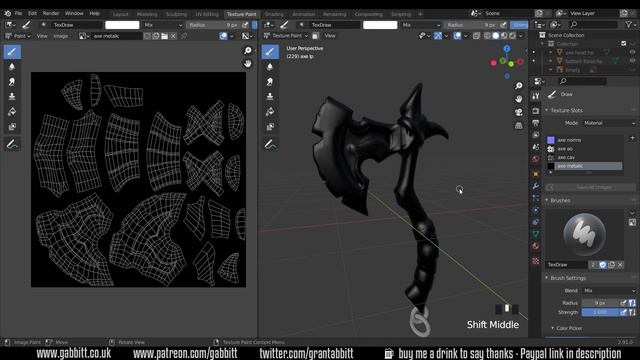This screenshot has width=640, height=360.
Task: Open Blend mode Mix dropdown in image editor header
Action: 163,25
